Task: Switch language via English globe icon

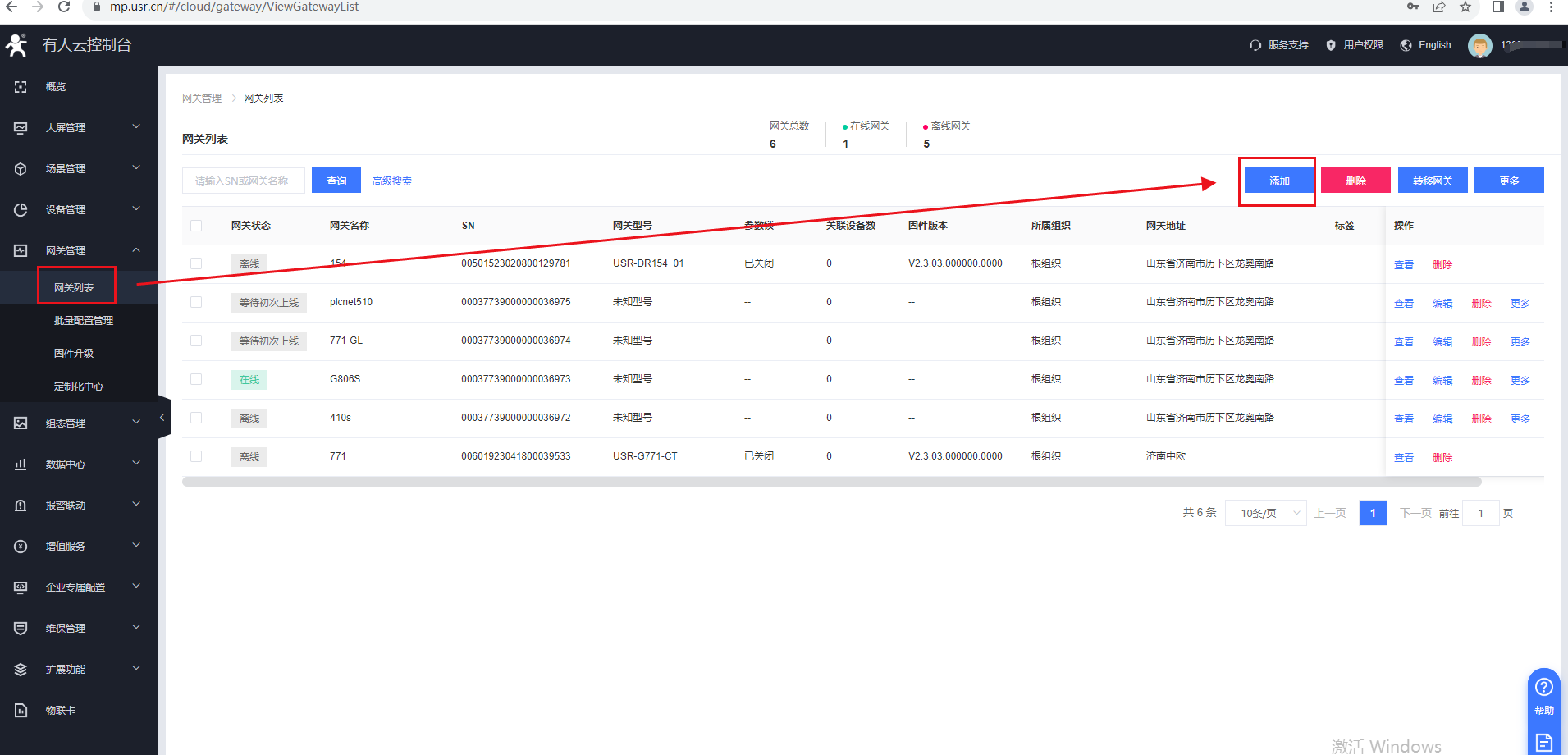Action: pyautogui.click(x=1406, y=45)
